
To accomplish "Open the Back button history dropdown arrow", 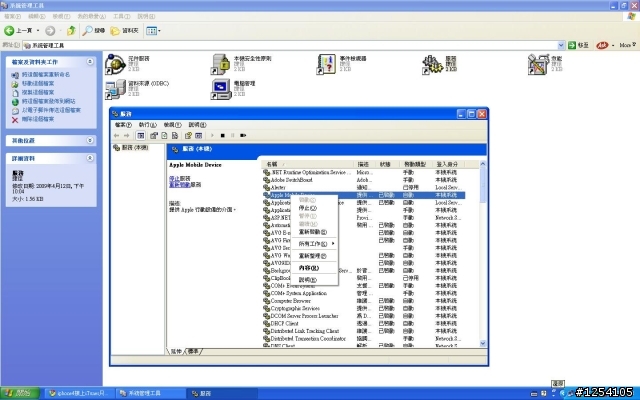I will click(x=38, y=31).
